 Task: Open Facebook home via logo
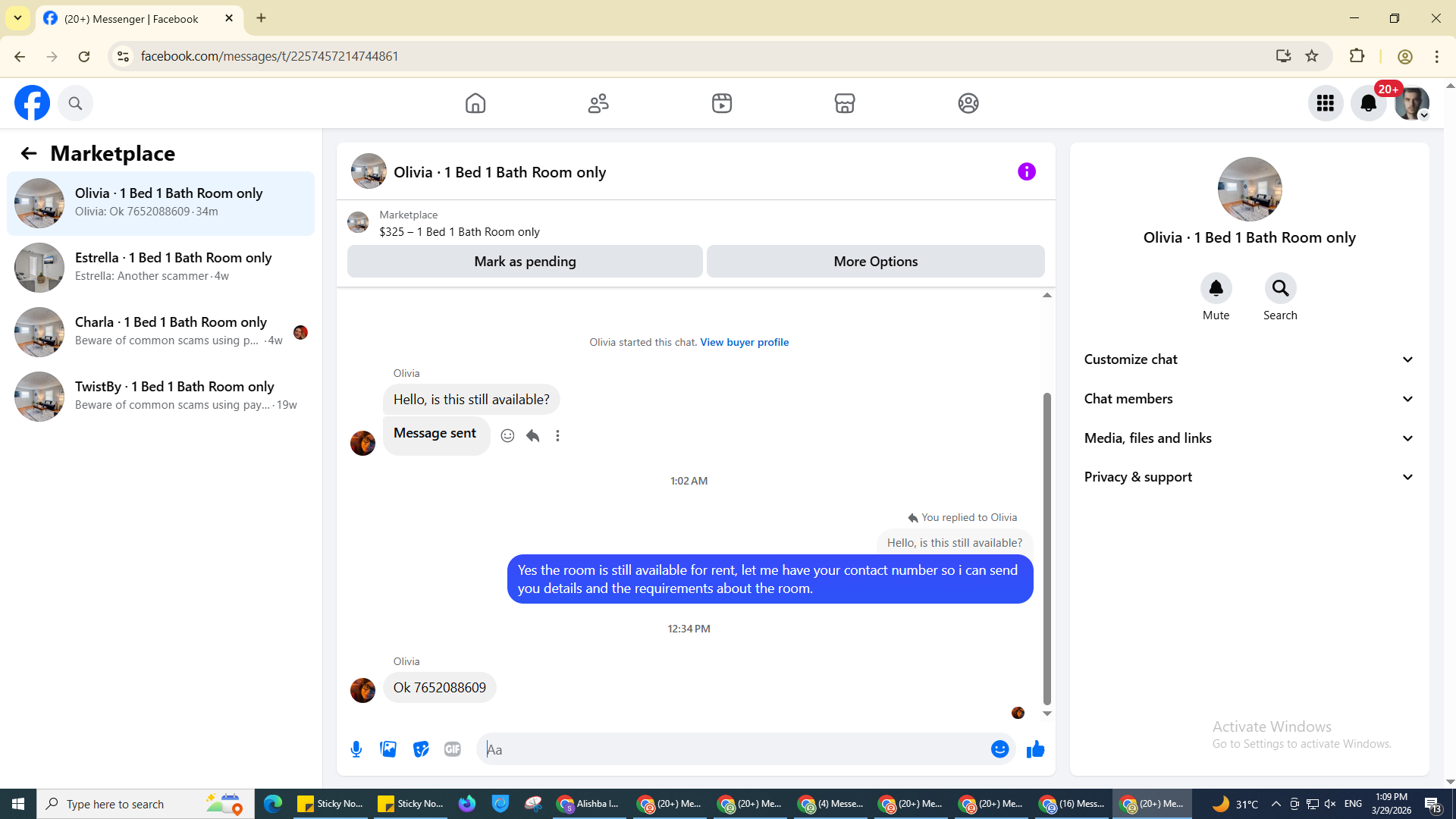click(x=32, y=103)
